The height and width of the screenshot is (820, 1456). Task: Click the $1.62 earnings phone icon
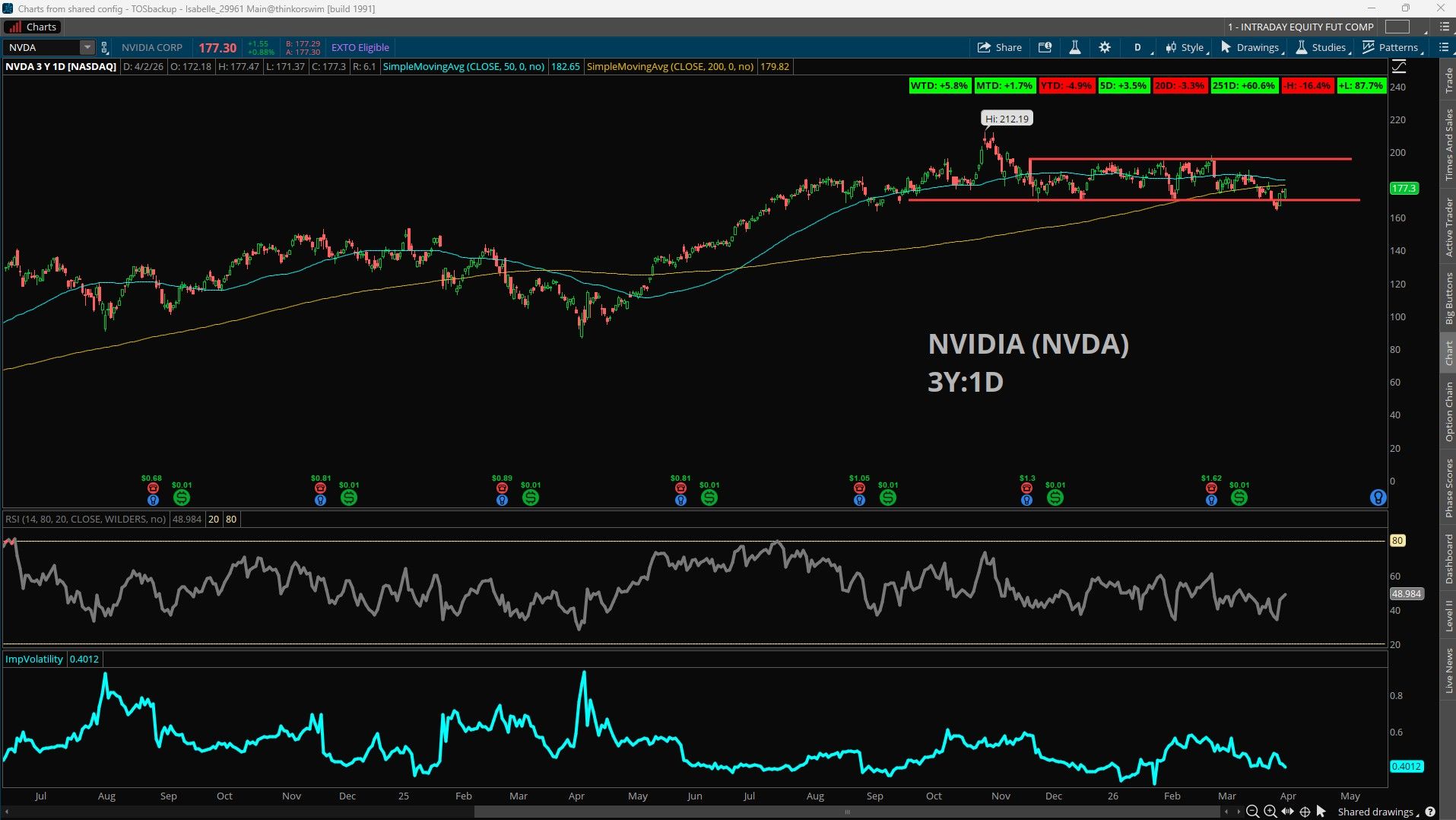click(1211, 488)
